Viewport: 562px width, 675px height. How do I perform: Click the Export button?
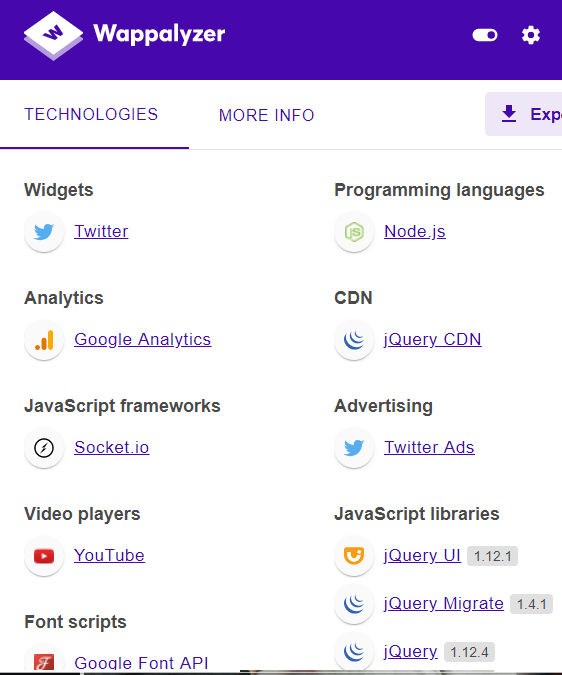point(524,114)
